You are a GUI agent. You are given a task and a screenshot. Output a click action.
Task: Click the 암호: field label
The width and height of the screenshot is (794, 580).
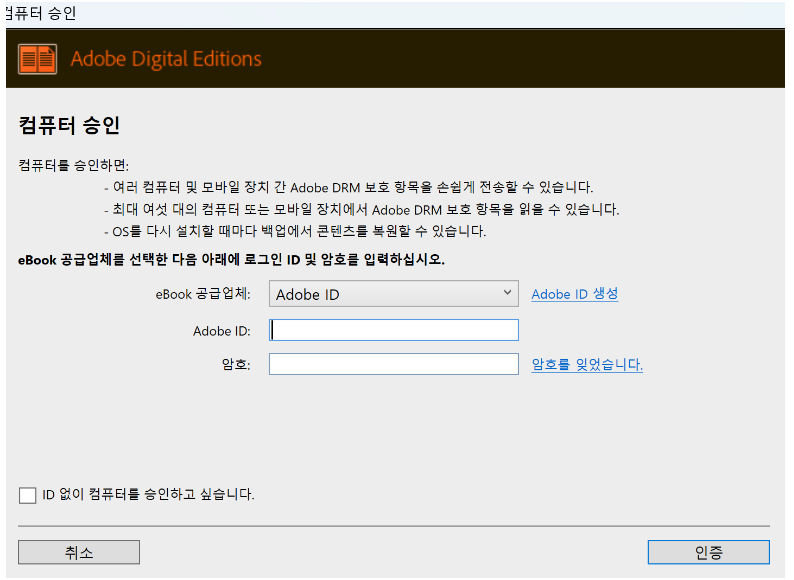[236, 364]
